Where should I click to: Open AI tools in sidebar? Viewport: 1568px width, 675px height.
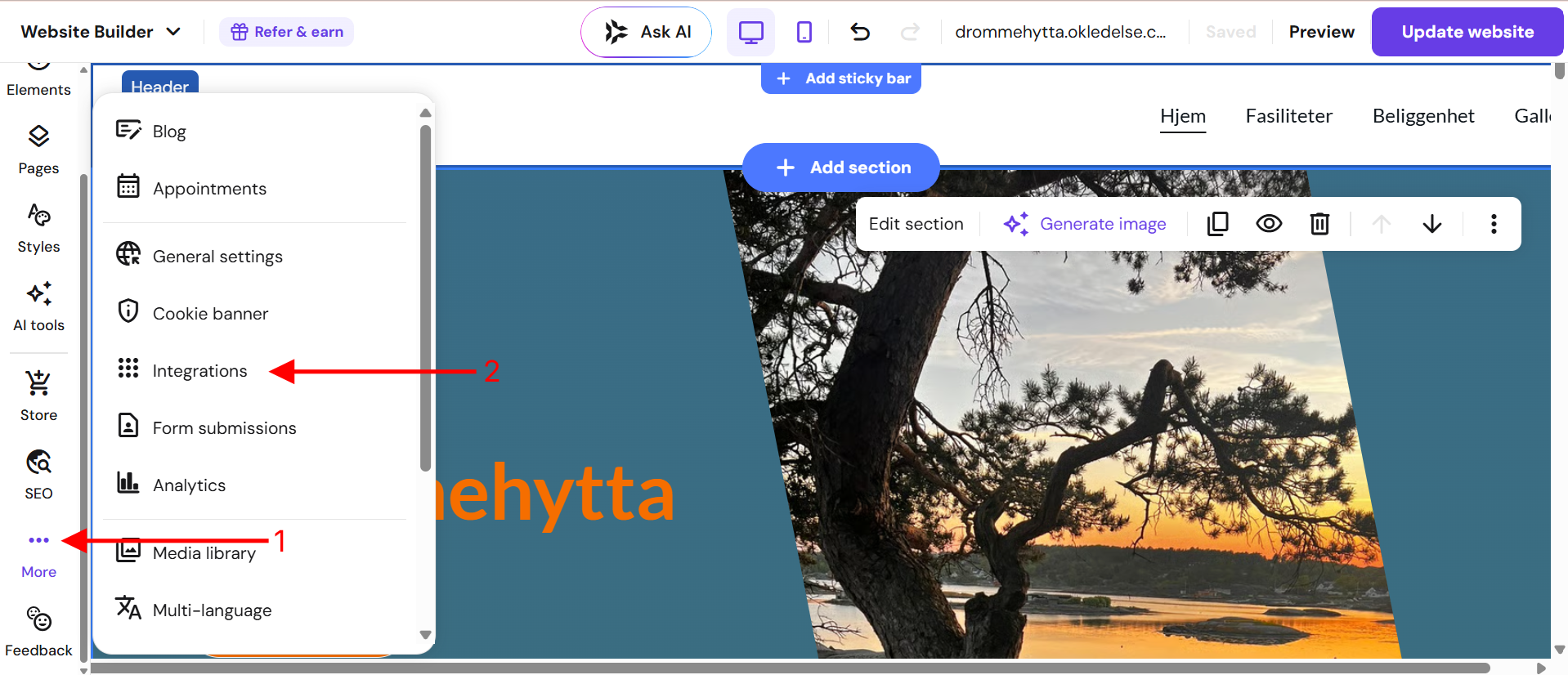tap(38, 307)
